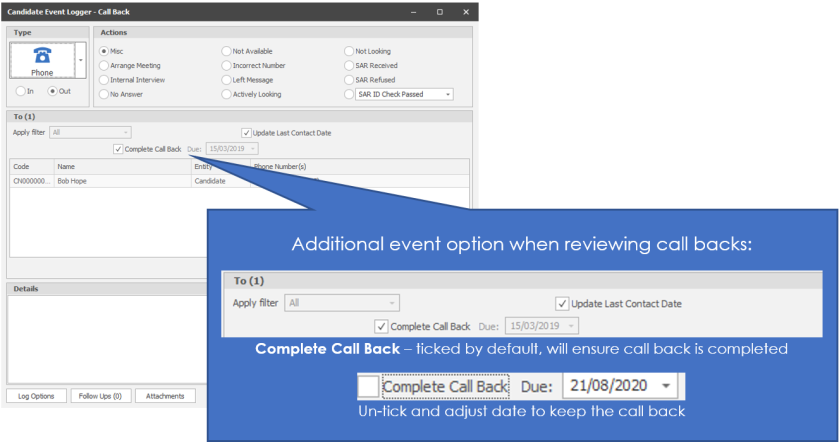The height and width of the screenshot is (442, 839).
Task: Select the Left Message action
Action: [x=226, y=79]
